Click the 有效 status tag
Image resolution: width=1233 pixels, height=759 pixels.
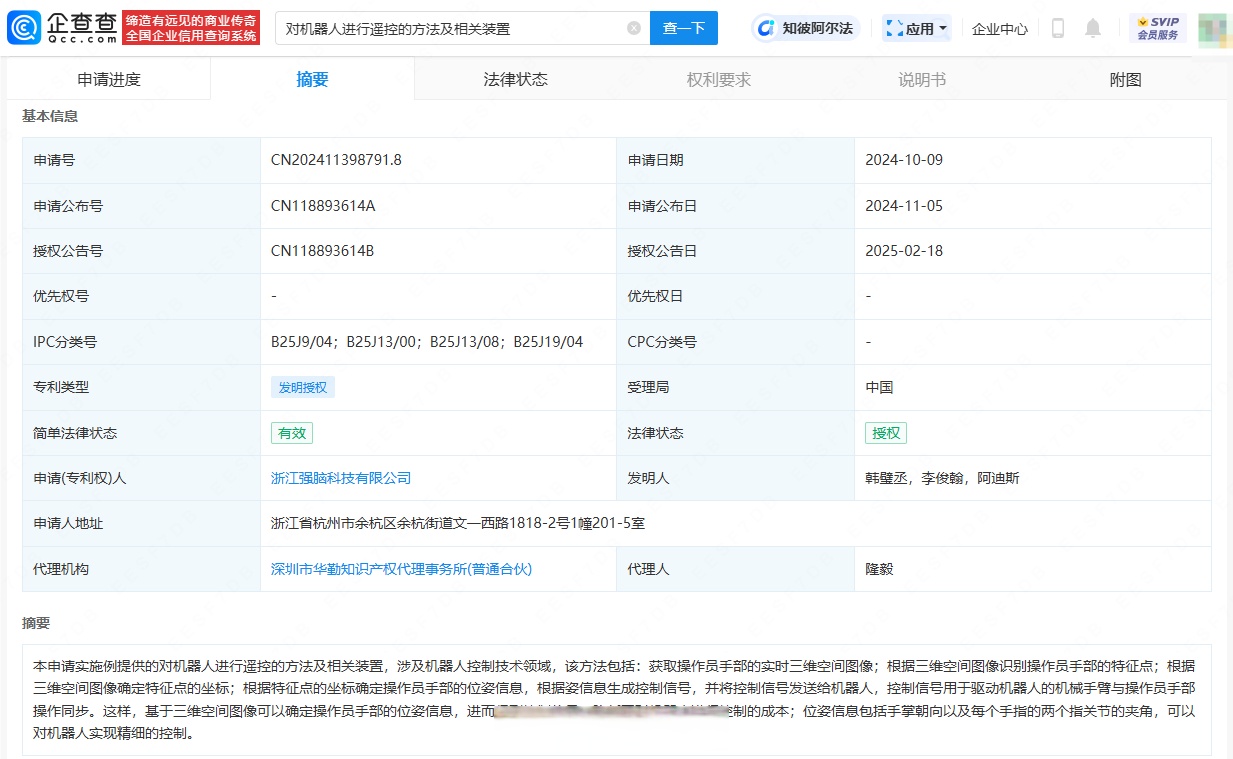pos(292,433)
